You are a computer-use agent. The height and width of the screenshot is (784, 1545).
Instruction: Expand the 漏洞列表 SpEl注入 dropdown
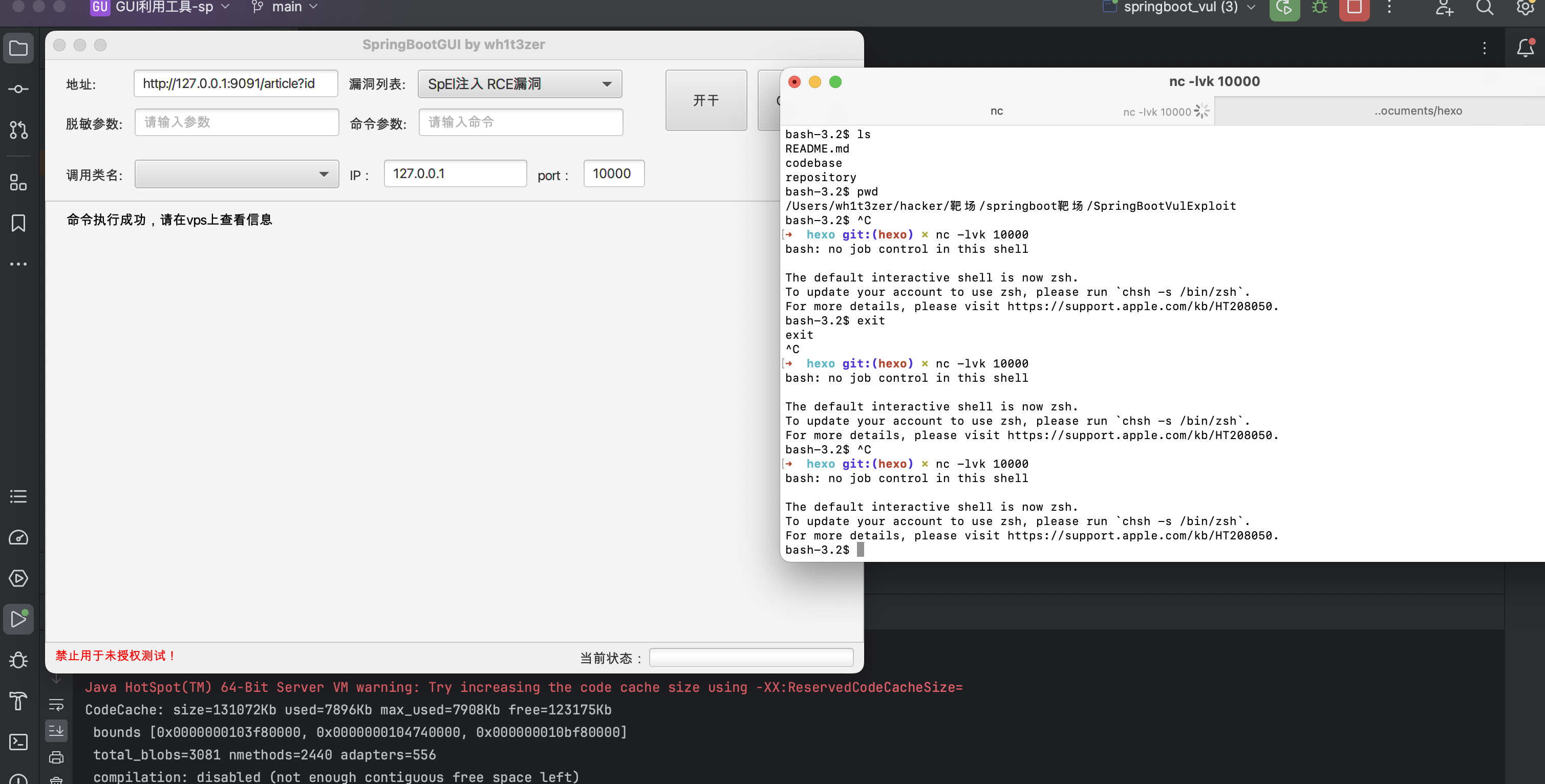tap(520, 84)
